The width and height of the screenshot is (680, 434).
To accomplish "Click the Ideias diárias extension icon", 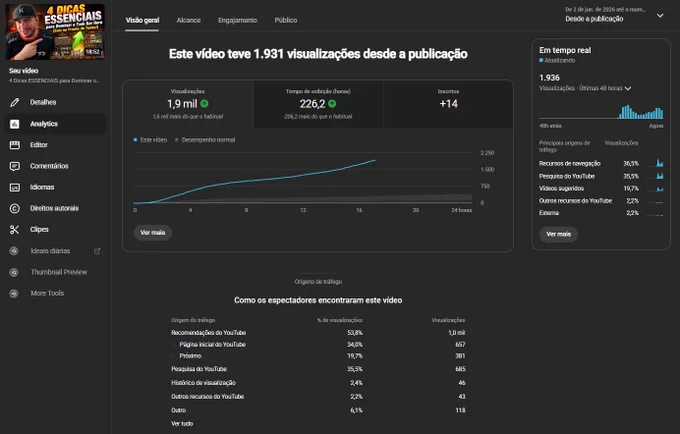I will [14, 251].
